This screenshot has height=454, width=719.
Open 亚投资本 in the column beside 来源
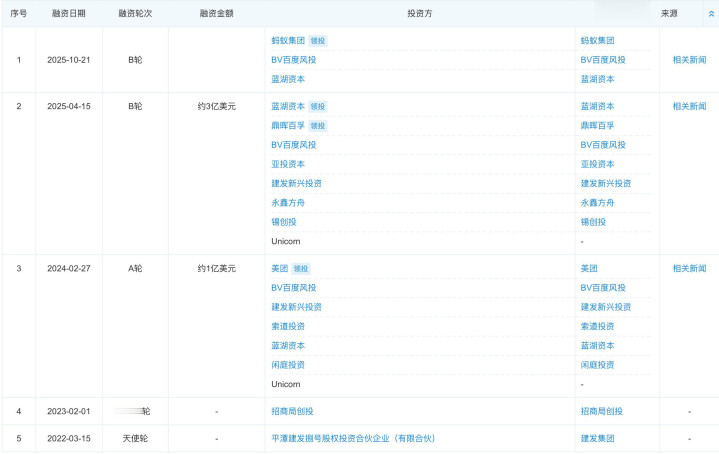pos(597,164)
